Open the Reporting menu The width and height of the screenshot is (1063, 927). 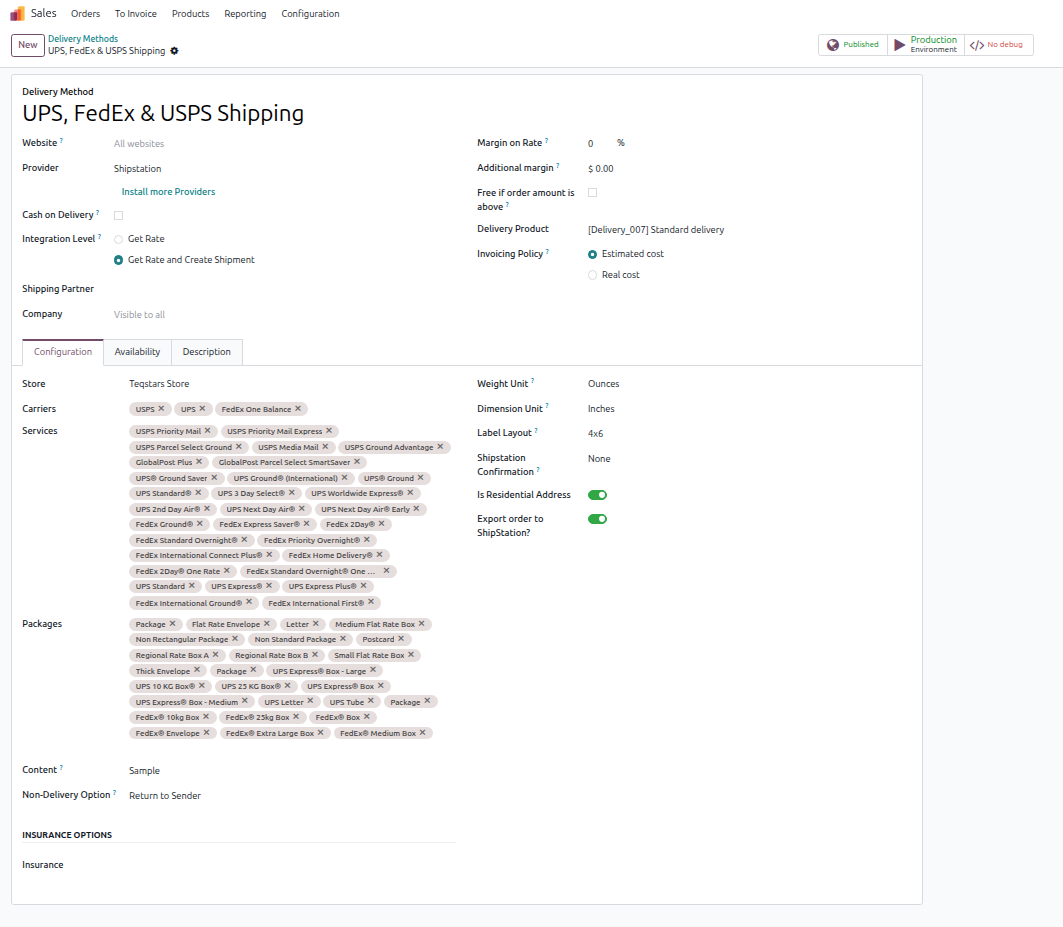[245, 14]
